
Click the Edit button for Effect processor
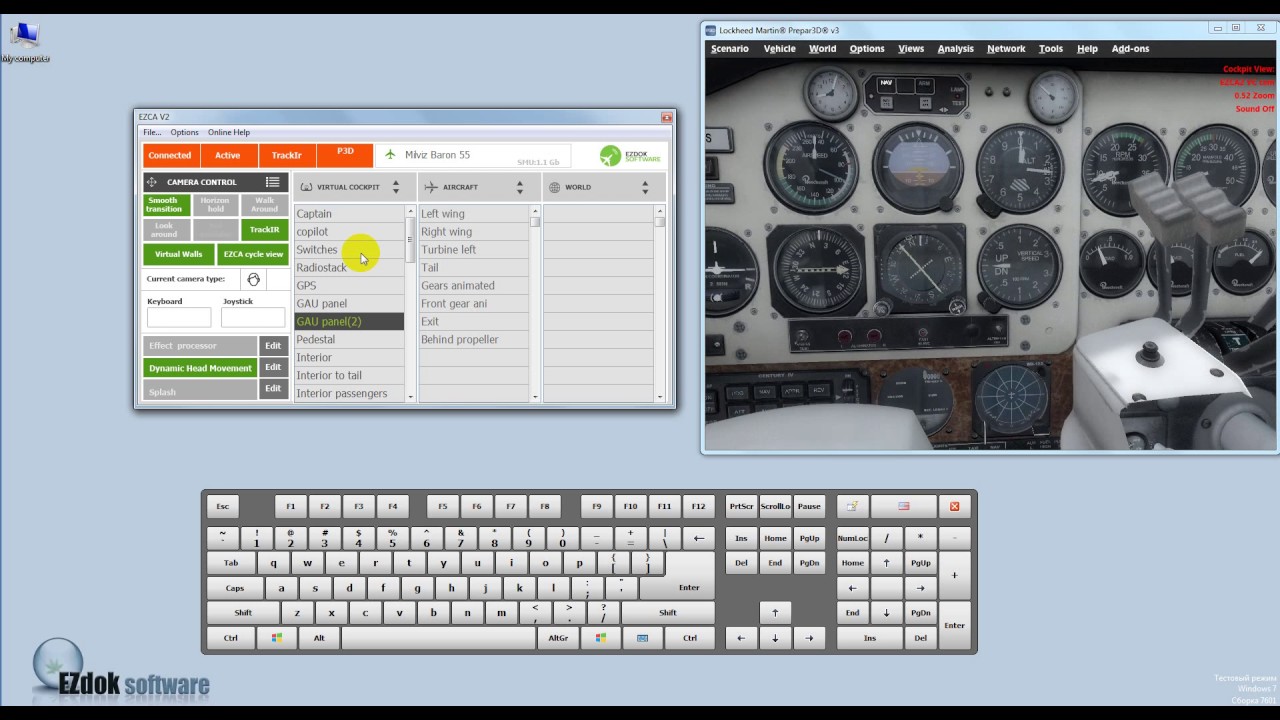pos(273,346)
